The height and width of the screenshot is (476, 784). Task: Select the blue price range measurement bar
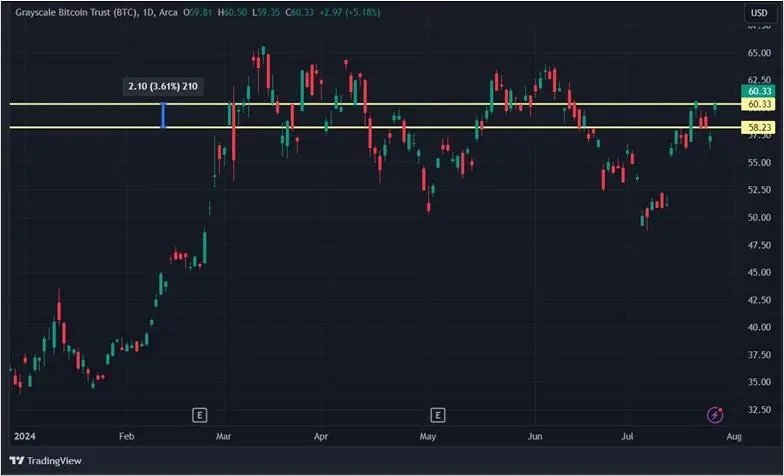[163, 116]
